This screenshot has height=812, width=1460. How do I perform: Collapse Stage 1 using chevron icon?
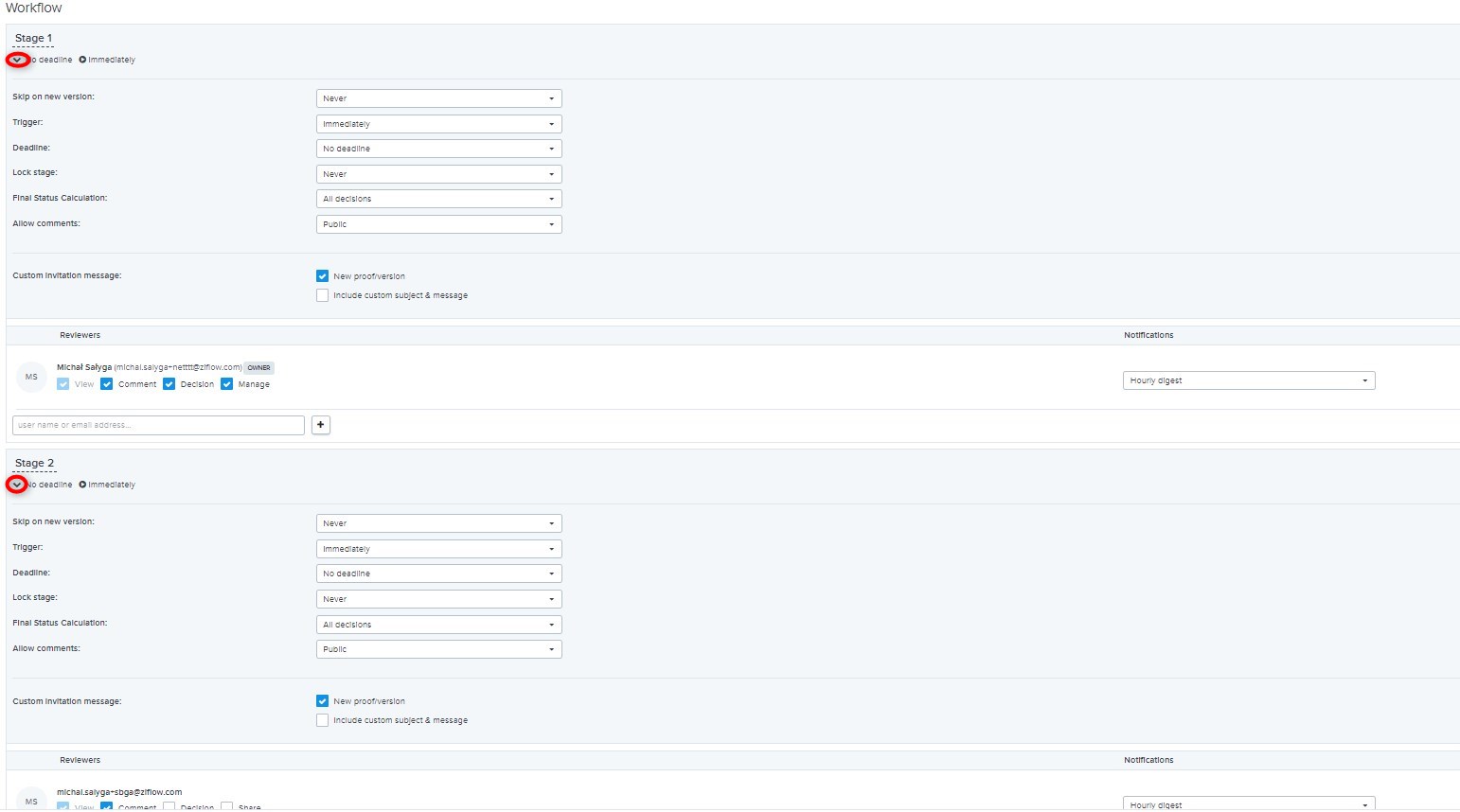(x=17, y=60)
